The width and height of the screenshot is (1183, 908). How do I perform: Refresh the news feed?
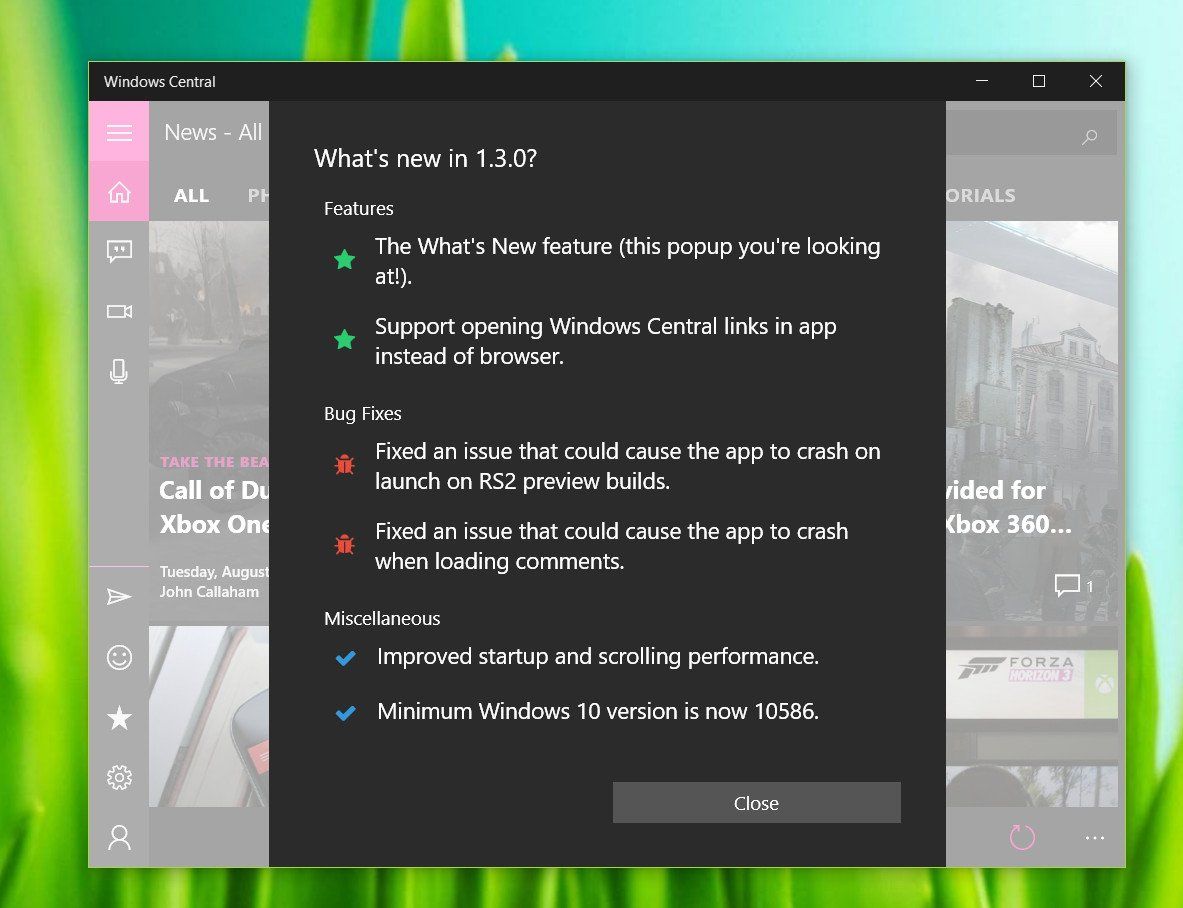coord(1020,837)
